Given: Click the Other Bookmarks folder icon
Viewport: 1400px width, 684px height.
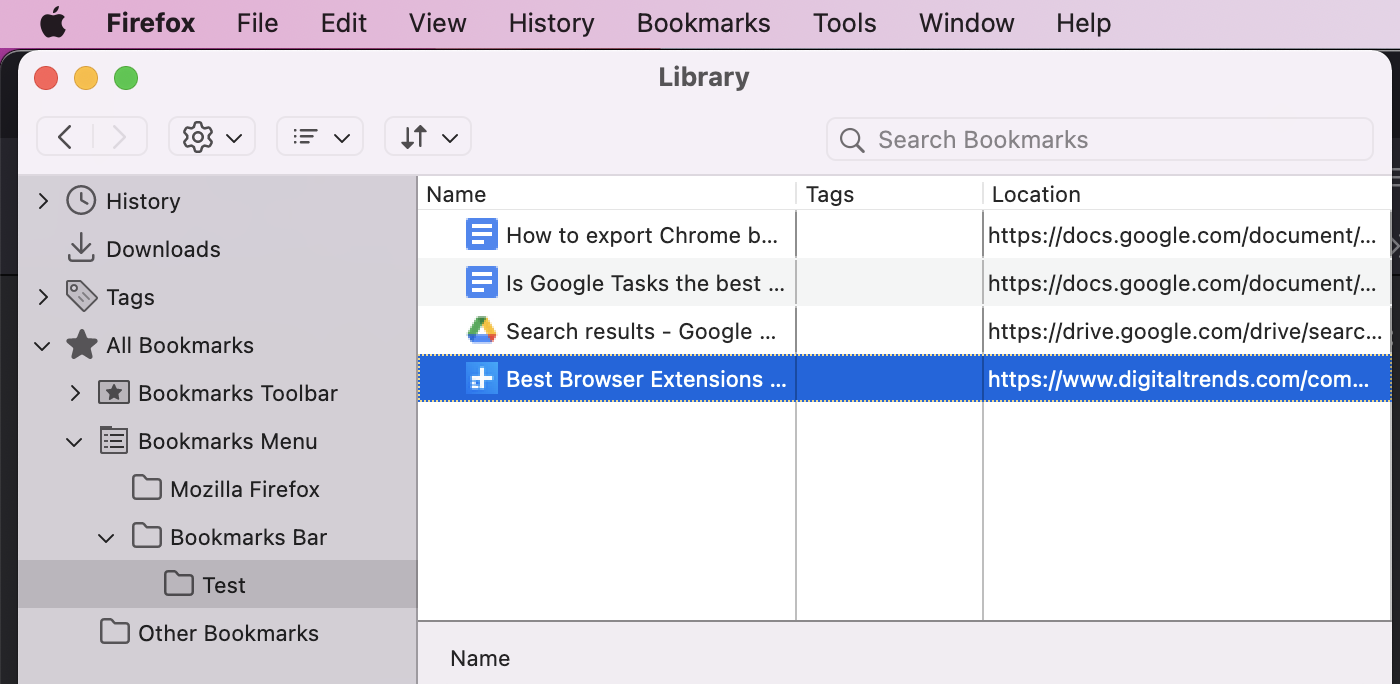Looking at the screenshot, I should [115, 632].
